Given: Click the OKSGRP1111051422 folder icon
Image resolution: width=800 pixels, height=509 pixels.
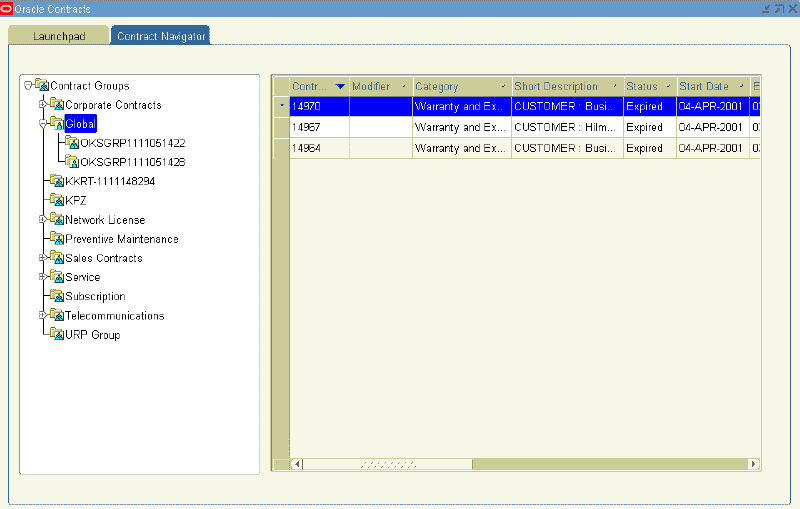Looking at the screenshot, I should coord(72,142).
